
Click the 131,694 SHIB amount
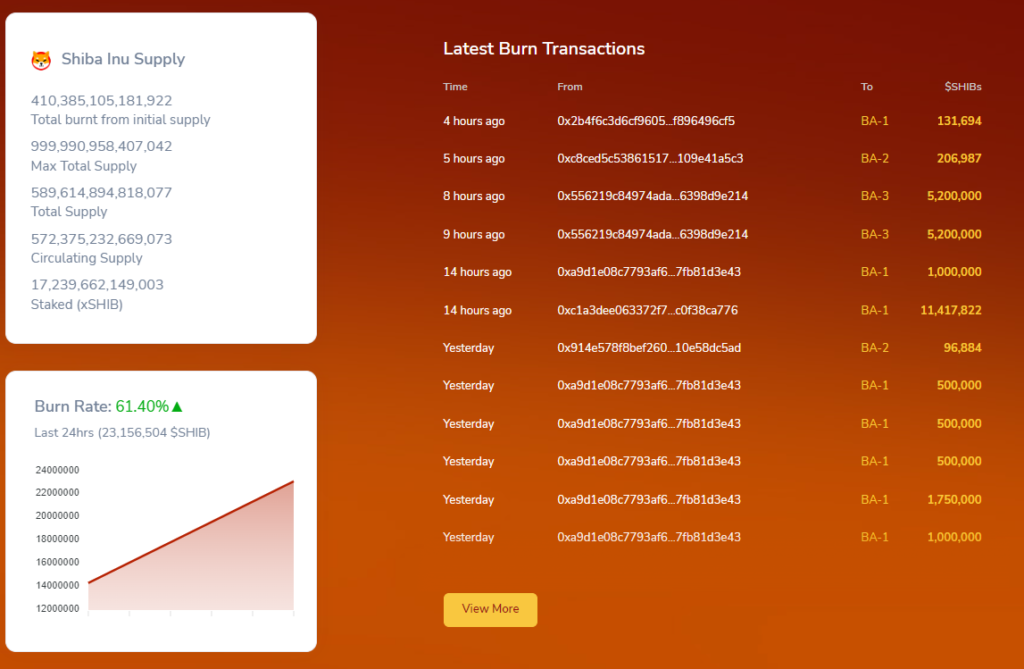959,121
